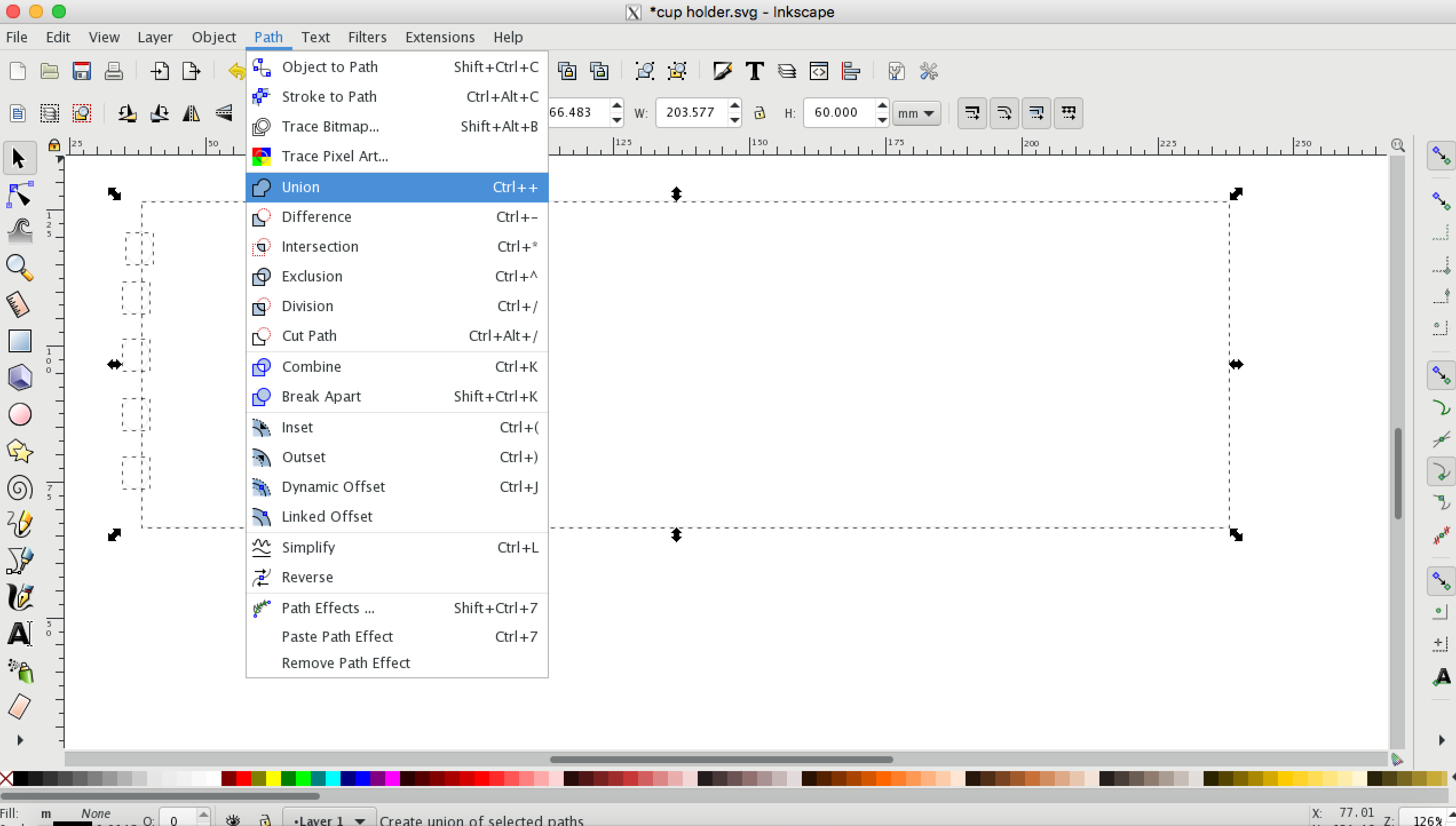The image size is (1456, 826).
Task: Select the Measure ruler tool
Action: pos(19,304)
